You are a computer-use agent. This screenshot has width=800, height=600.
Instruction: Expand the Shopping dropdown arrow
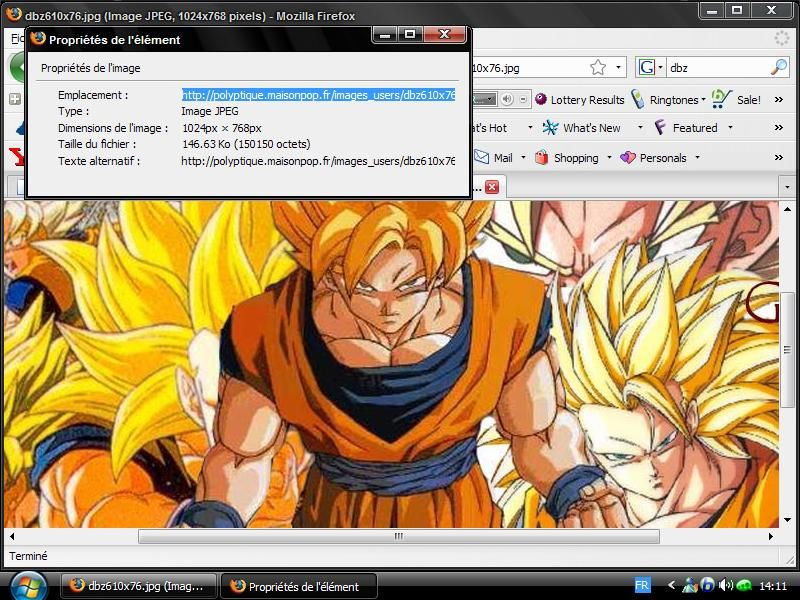(609, 158)
